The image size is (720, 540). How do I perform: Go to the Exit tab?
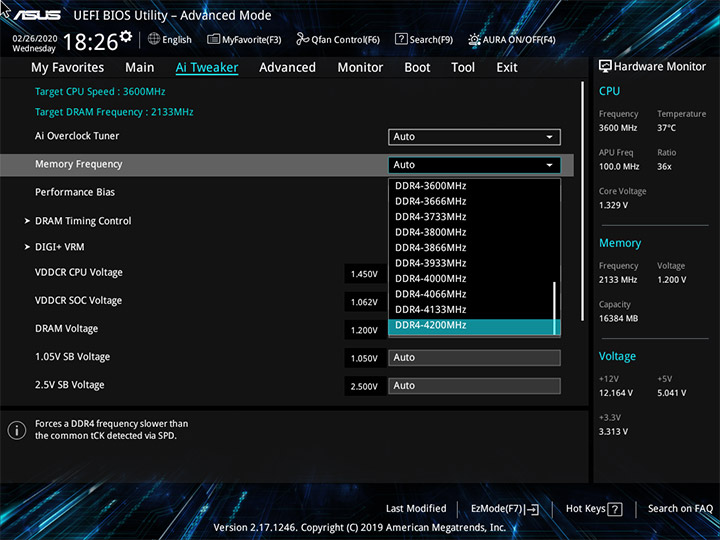pyautogui.click(x=507, y=68)
